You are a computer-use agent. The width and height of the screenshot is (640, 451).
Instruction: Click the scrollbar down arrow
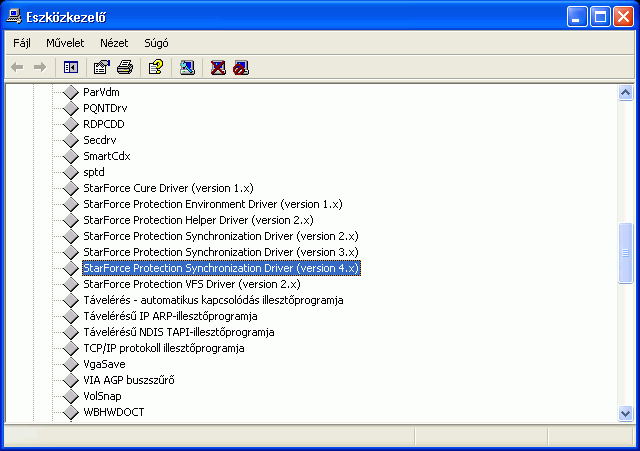click(x=626, y=413)
